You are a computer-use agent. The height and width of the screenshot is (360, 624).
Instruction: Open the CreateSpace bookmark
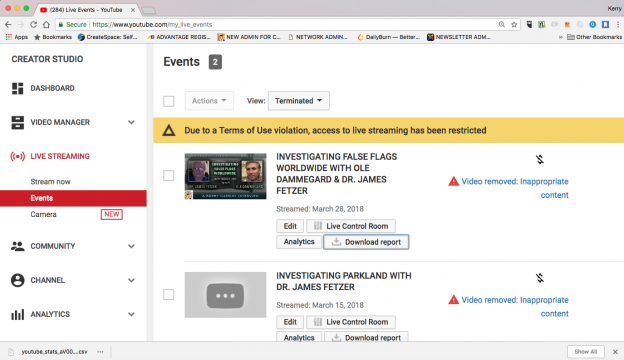click(x=107, y=37)
